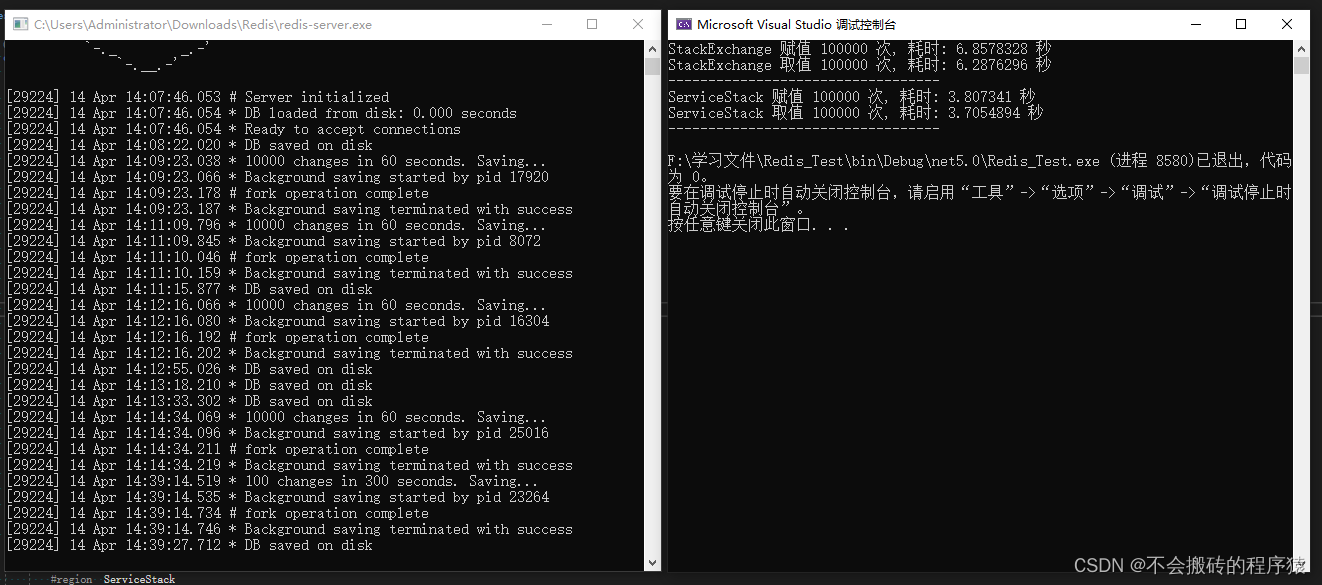Image resolution: width=1322 pixels, height=585 pixels.
Task: Click the 'Server initialized' log line
Action: 198,97
